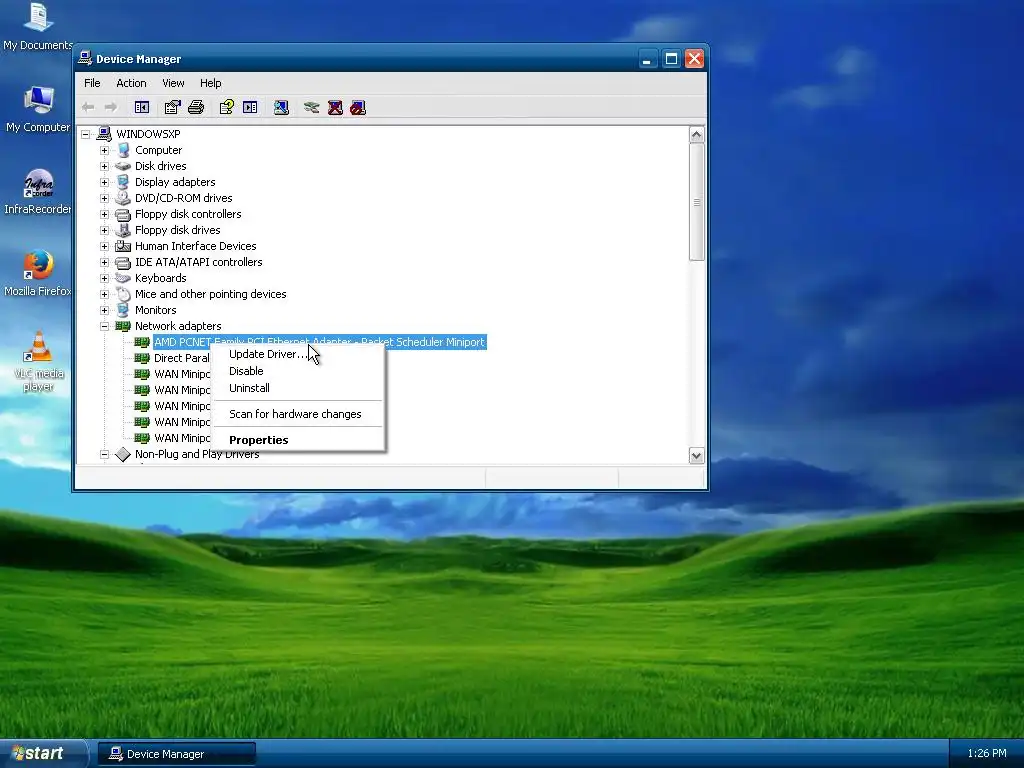Select Mice and other pointing devices label
This screenshot has width=1024, height=768.
tap(210, 294)
